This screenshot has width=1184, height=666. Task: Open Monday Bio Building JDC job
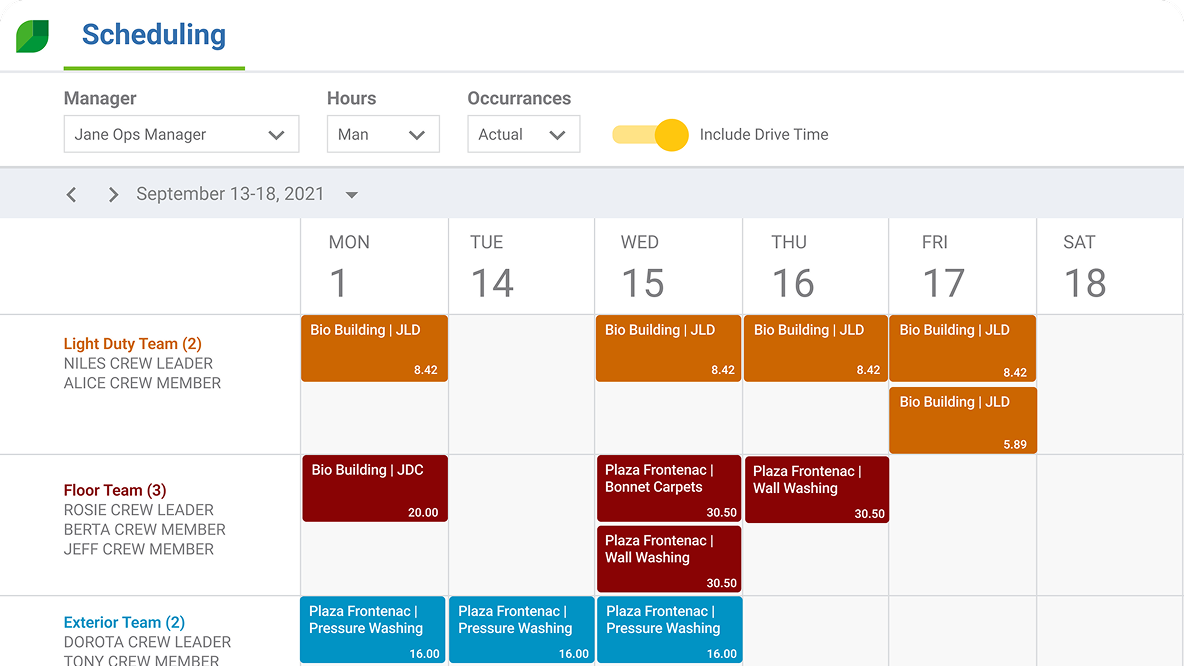pos(375,489)
